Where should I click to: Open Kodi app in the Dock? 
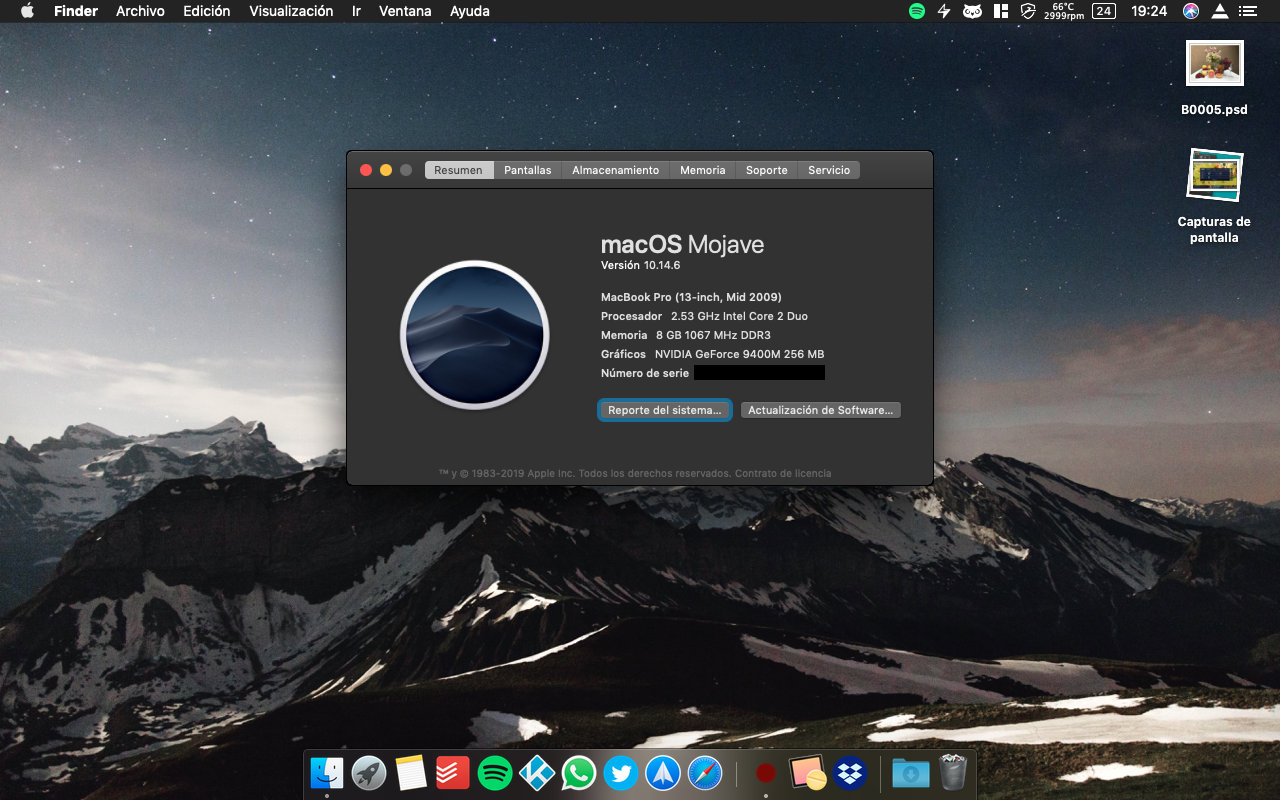coord(537,773)
